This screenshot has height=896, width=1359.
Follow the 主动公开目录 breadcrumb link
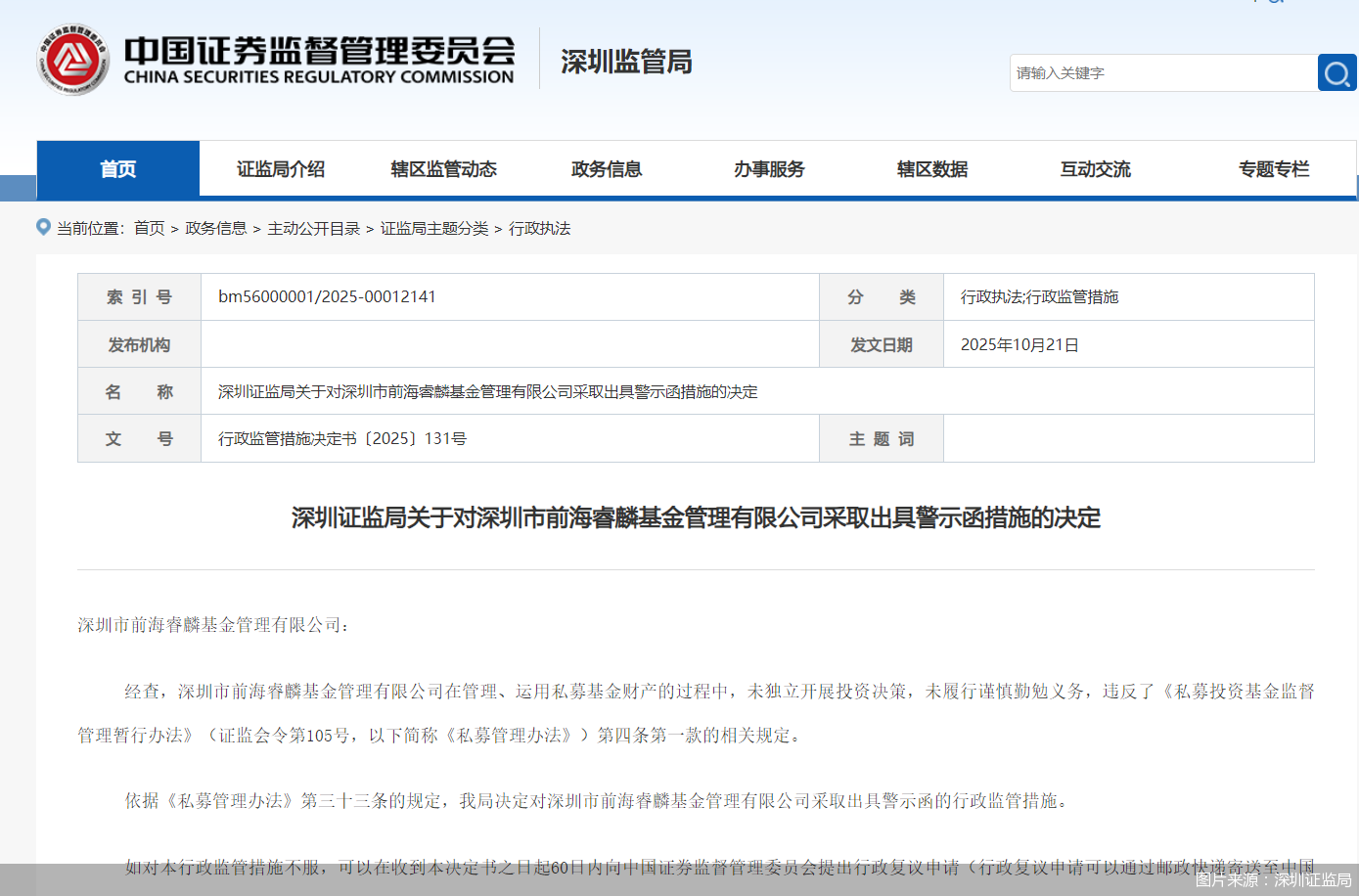[x=313, y=228]
